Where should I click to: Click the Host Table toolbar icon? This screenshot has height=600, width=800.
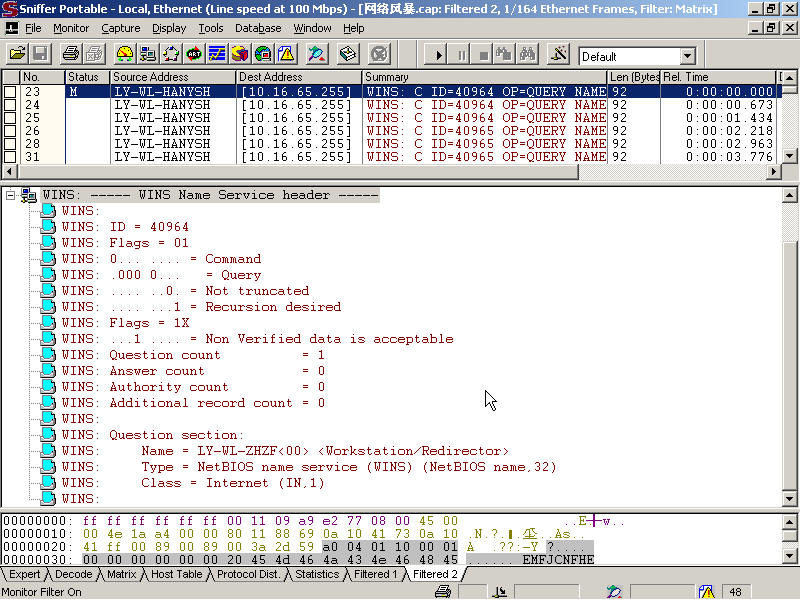(148, 54)
